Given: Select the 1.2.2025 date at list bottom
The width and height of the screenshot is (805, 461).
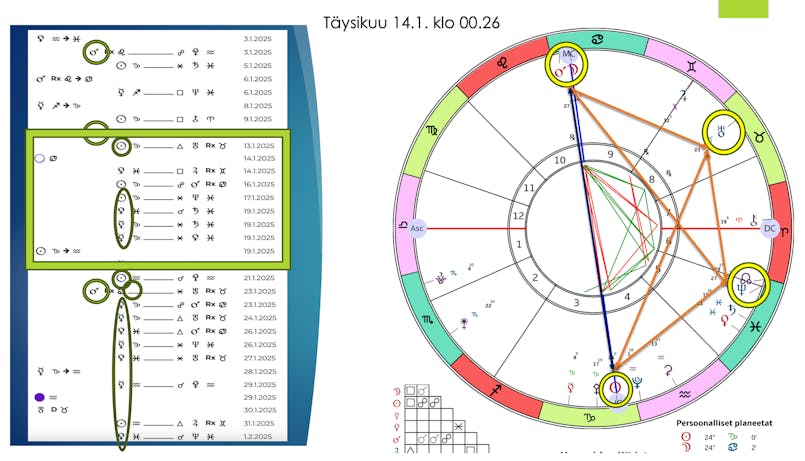Looking at the screenshot, I should tap(258, 437).
